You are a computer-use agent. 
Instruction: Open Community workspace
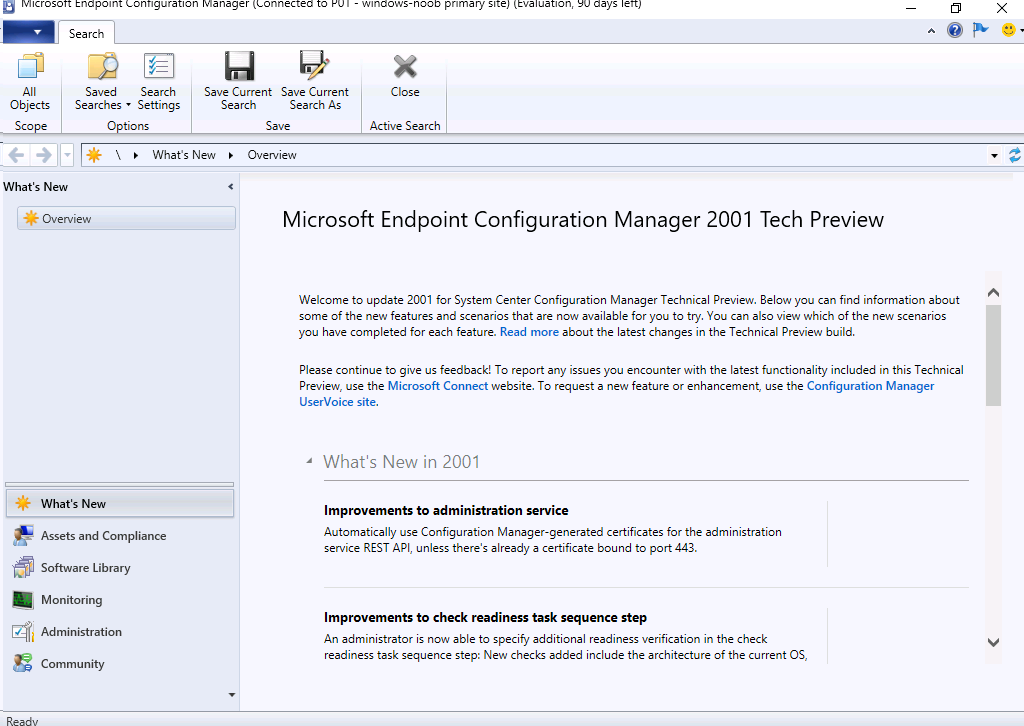[x=120, y=663]
